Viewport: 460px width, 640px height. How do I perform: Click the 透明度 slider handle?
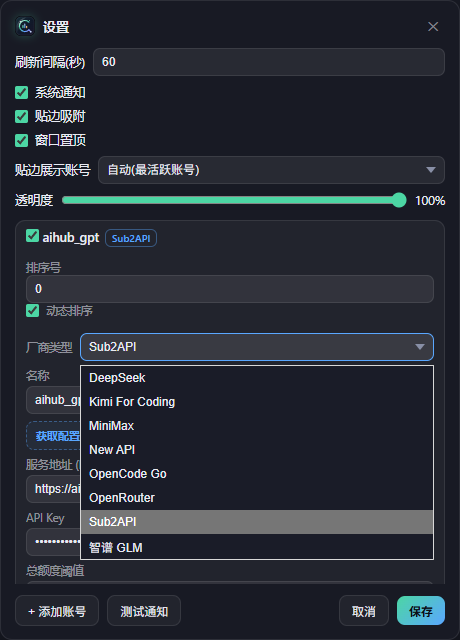[398, 200]
